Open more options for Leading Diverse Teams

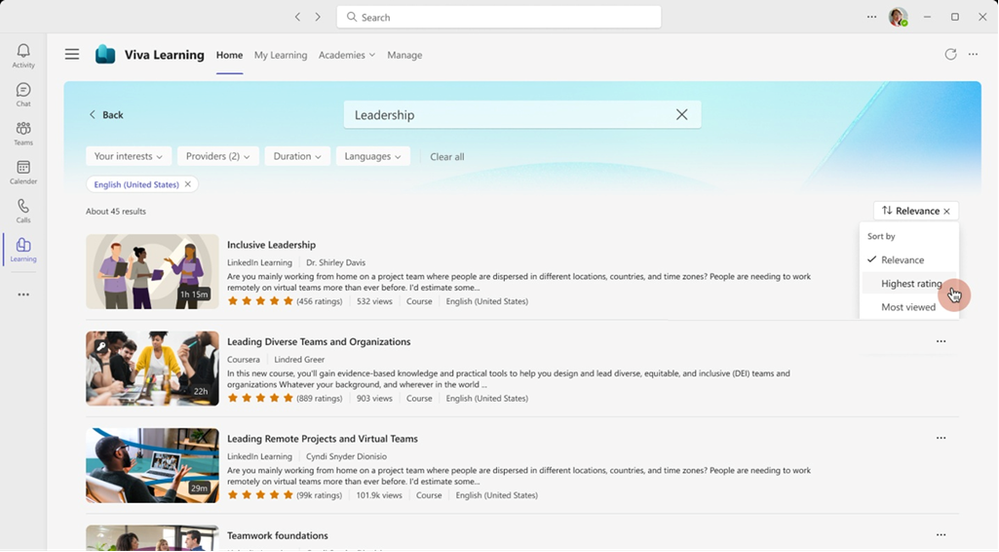click(941, 342)
